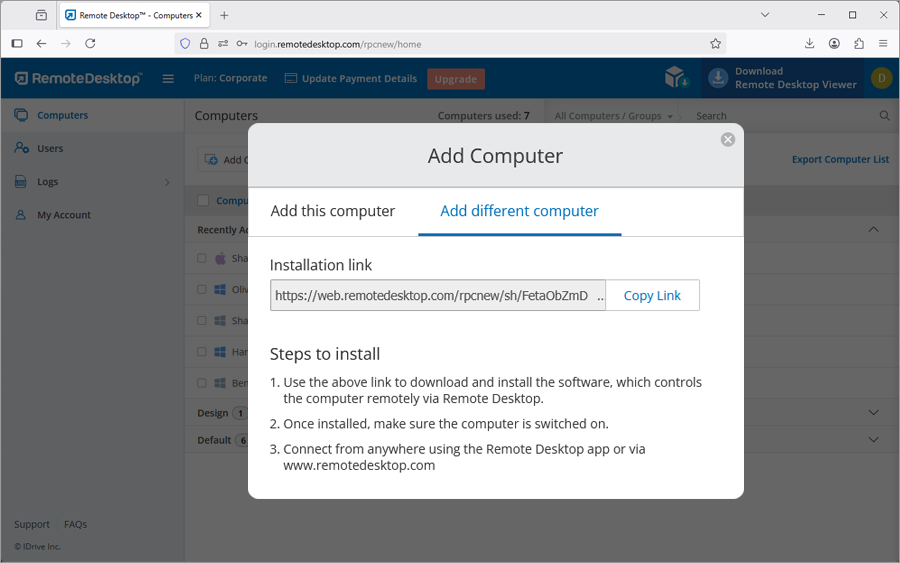Switch to Add this computer tab
The height and width of the screenshot is (563, 900).
(333, 211)
